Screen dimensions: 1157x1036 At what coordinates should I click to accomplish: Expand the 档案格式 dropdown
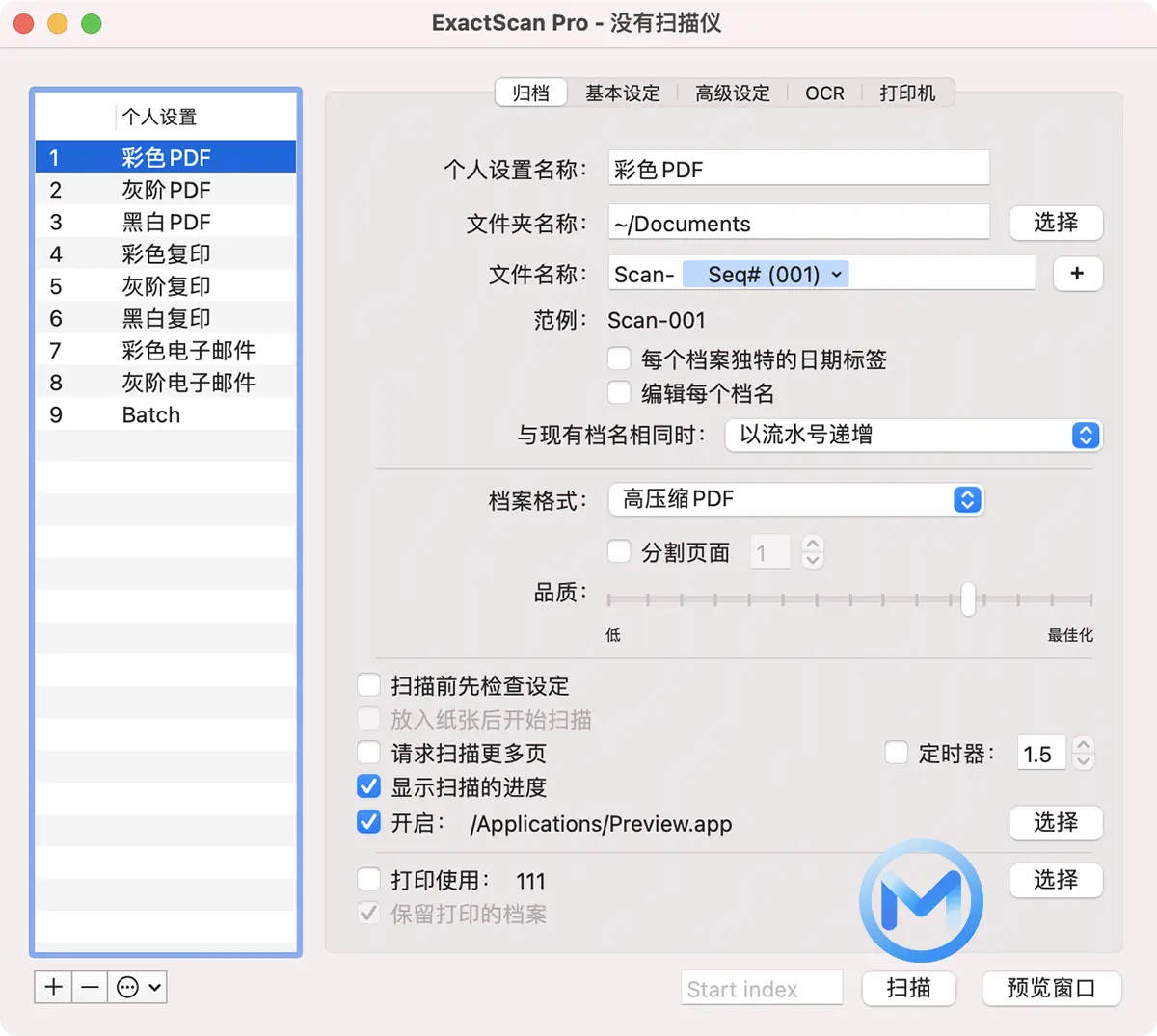(795, 499)
